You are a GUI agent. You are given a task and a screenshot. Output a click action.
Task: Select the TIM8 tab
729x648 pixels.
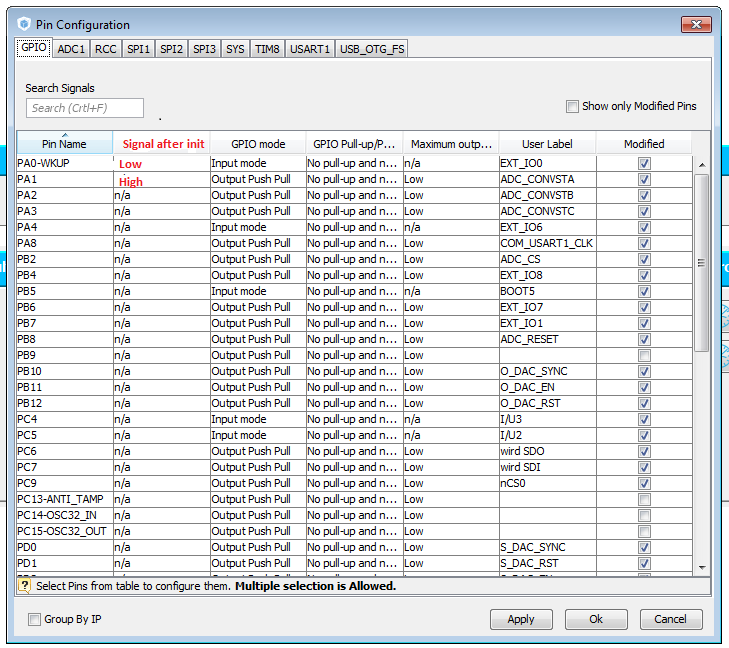(267, 49)
